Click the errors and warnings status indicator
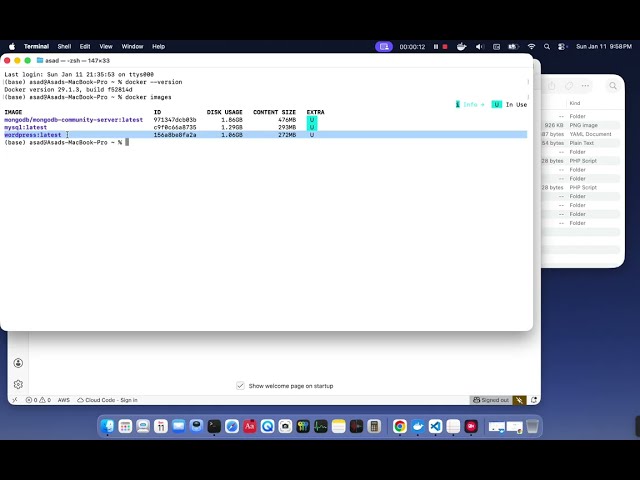 coord(38,400)
